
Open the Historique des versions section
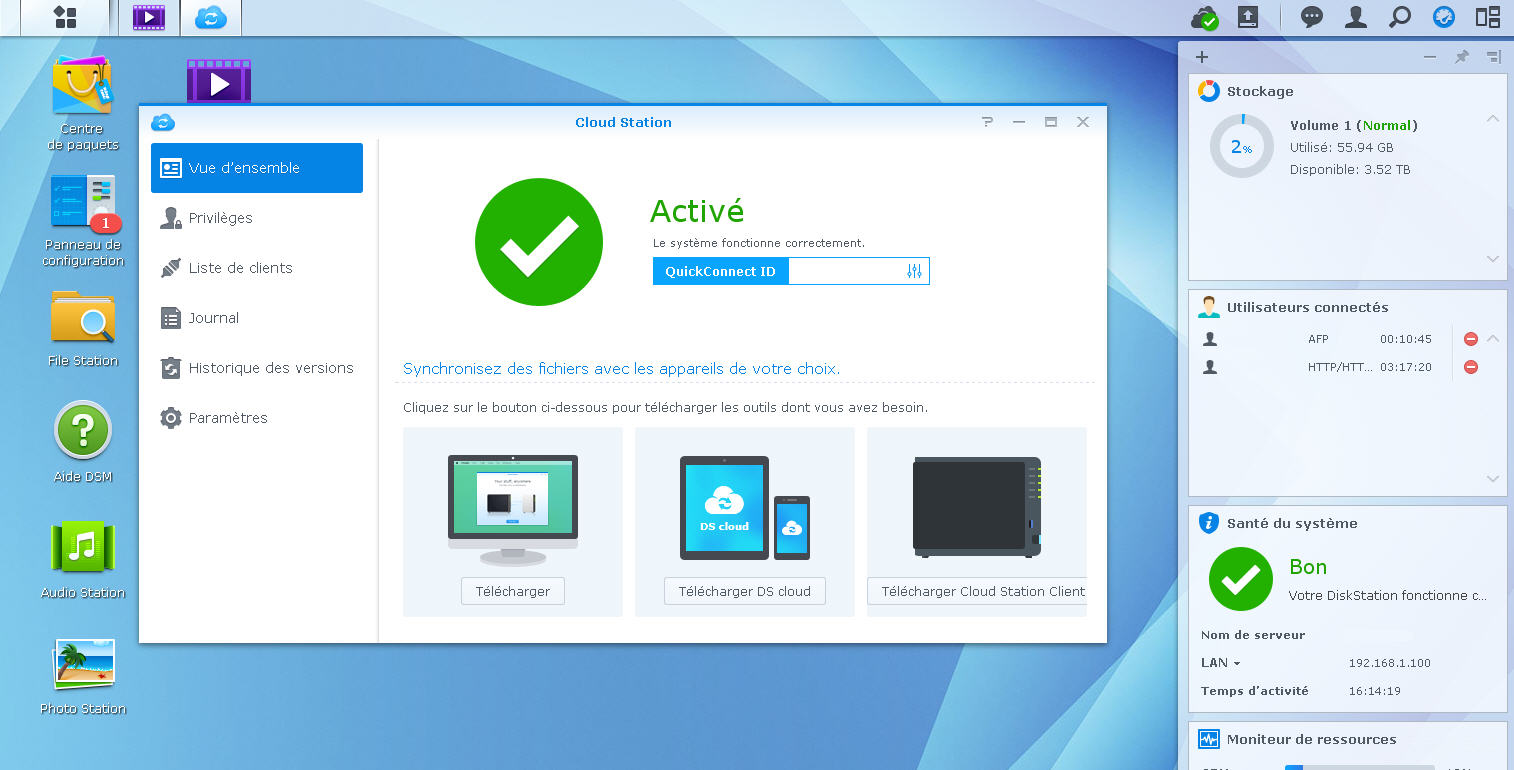click(270, 368)
